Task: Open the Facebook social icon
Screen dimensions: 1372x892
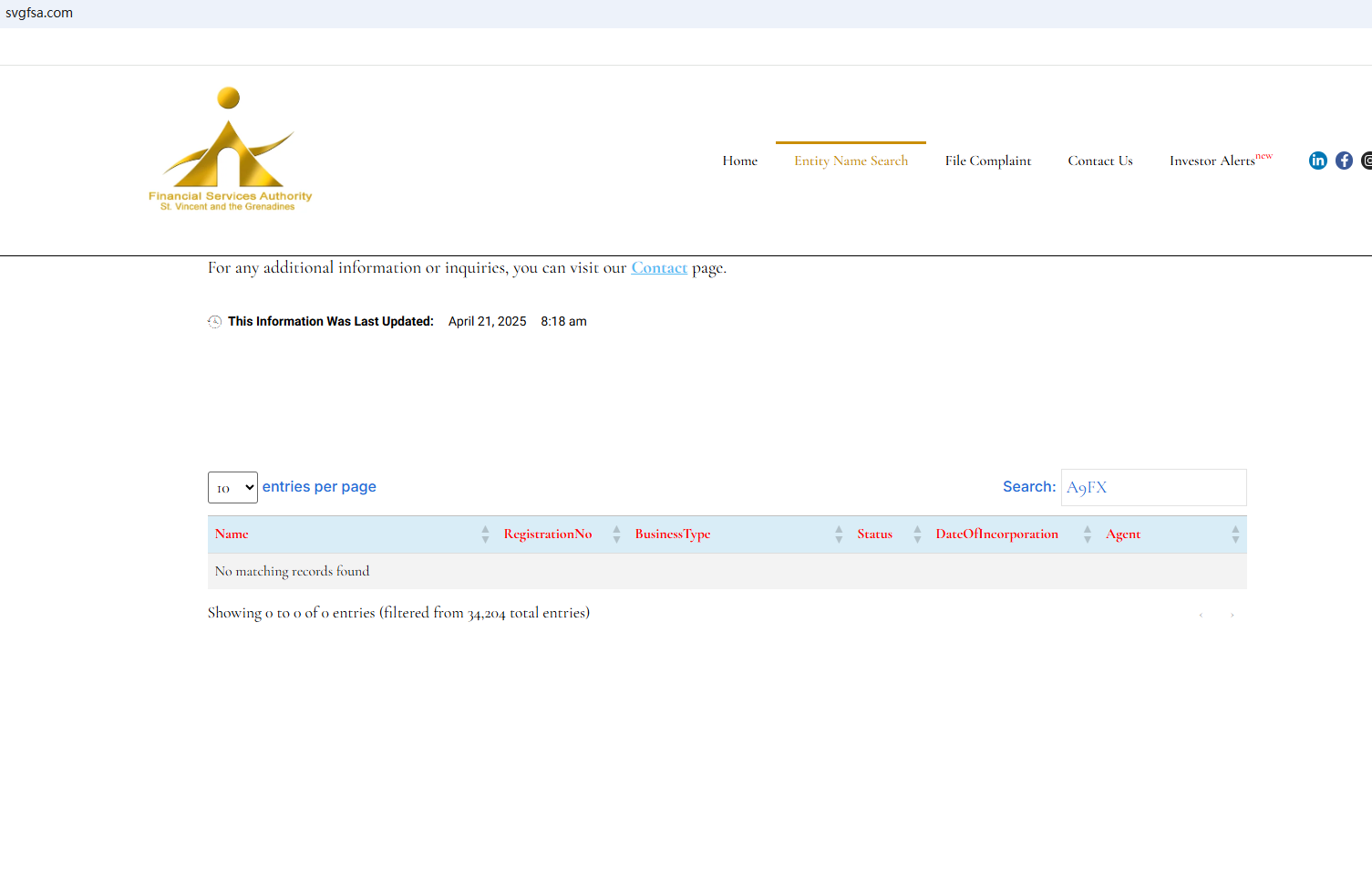Action: click(x=1344, y=161)
